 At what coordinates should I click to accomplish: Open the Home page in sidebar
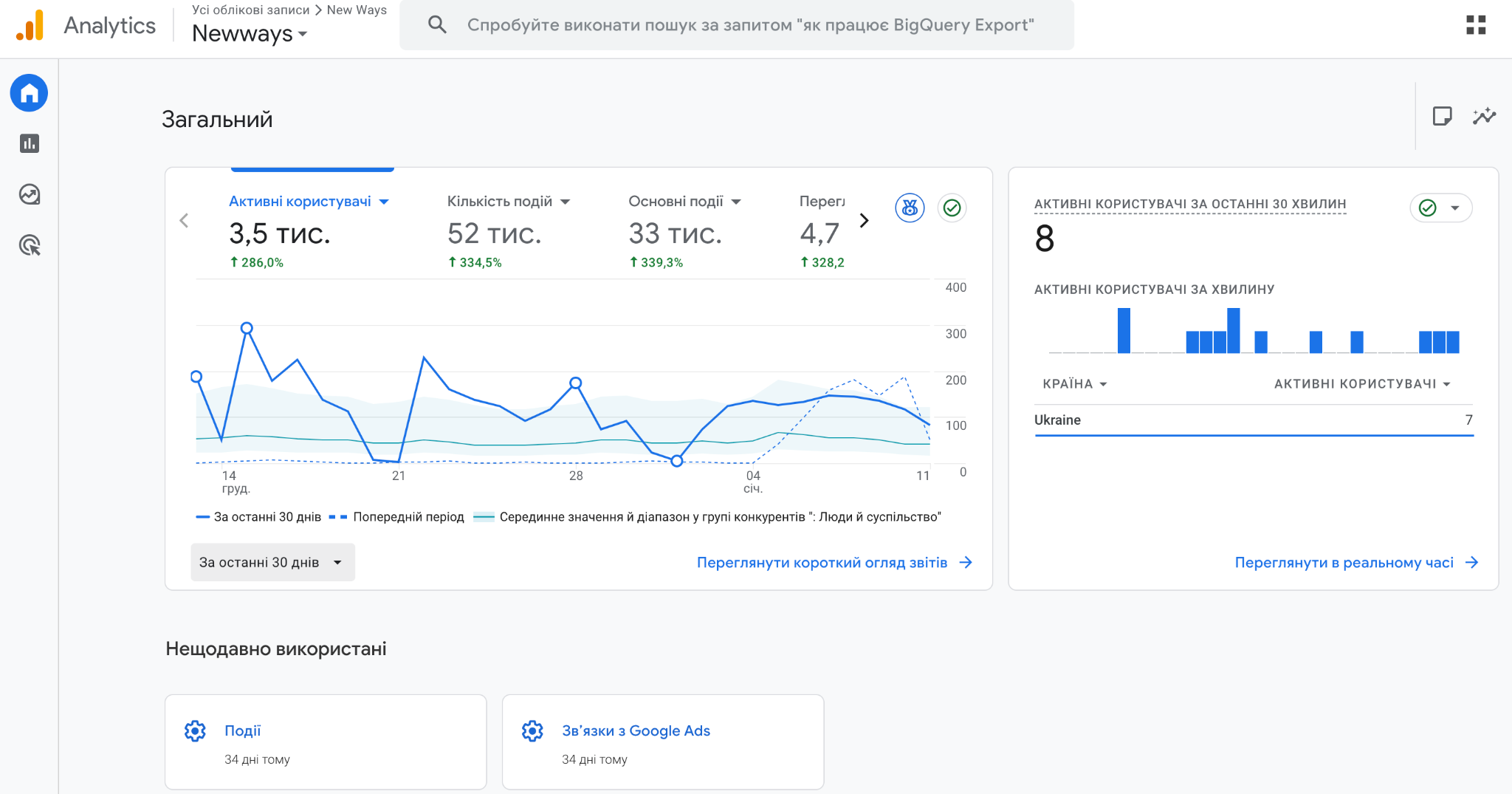click(29, 93)
